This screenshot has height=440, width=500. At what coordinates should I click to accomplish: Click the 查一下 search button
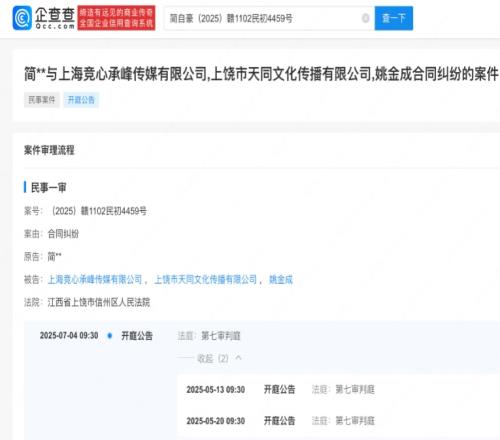394,18
